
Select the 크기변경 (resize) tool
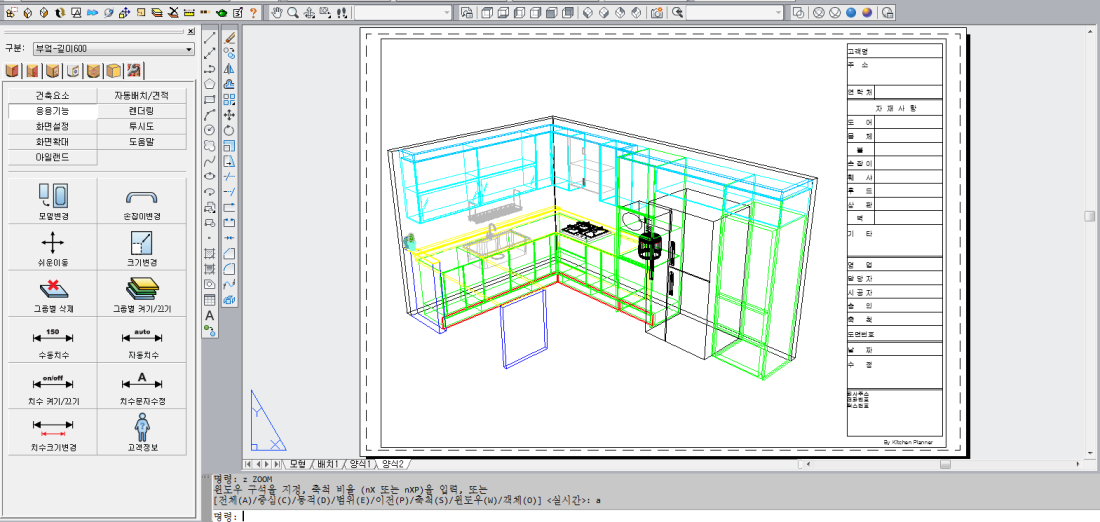(142, 243)
